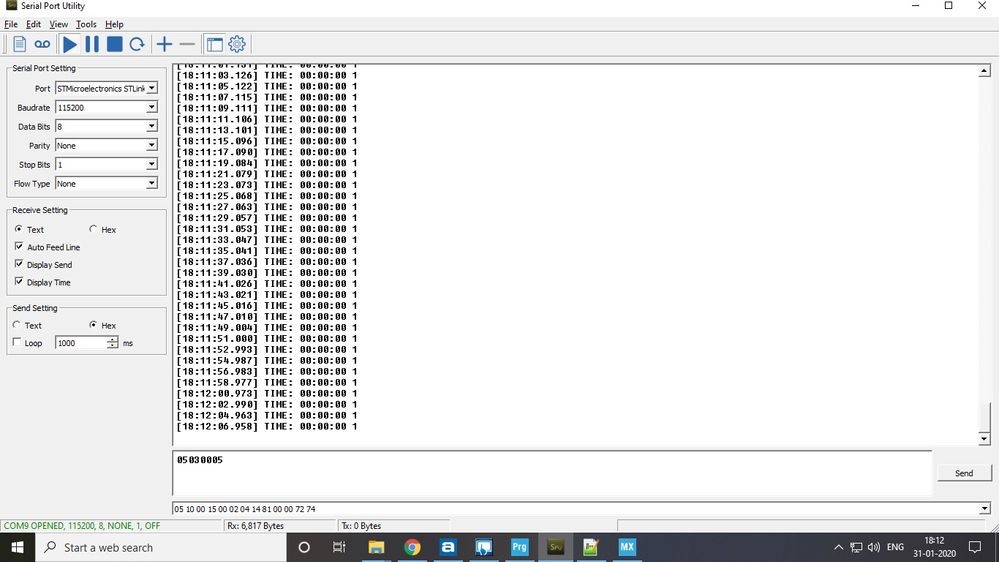
Task: Click the send text box containing 05030005
Action: [x=552, y=473]
